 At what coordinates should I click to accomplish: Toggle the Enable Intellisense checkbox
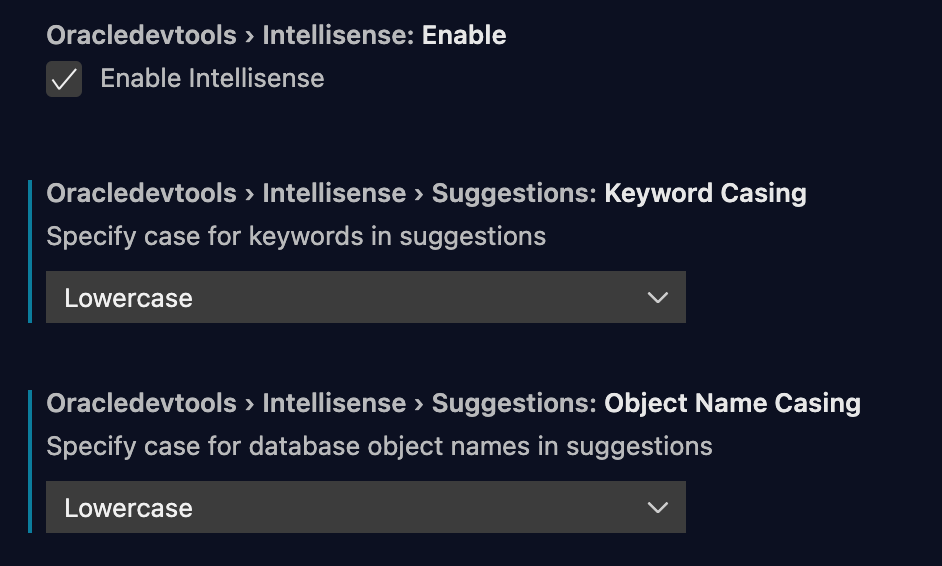(x=64, y=79)
